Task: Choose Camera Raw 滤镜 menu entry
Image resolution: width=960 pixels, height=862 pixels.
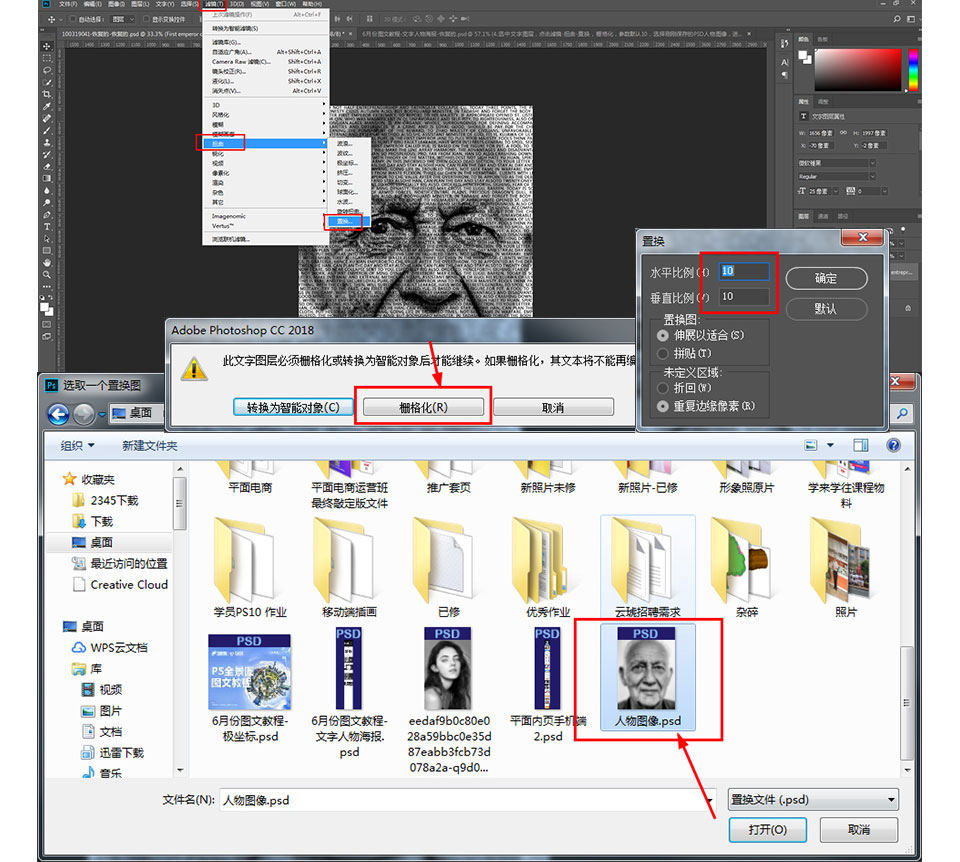Action: [x=266, y=62]
